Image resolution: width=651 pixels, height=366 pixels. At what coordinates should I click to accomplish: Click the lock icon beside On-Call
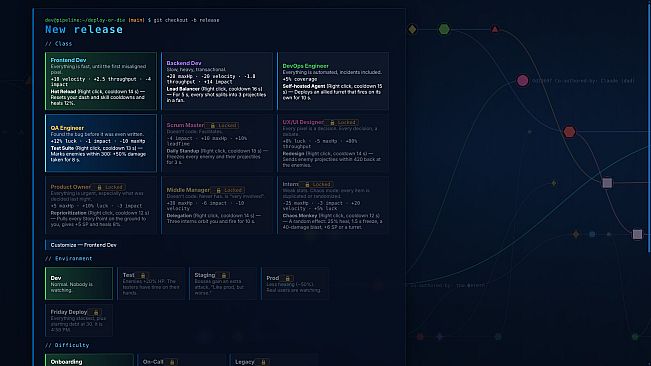click(171, 362)
